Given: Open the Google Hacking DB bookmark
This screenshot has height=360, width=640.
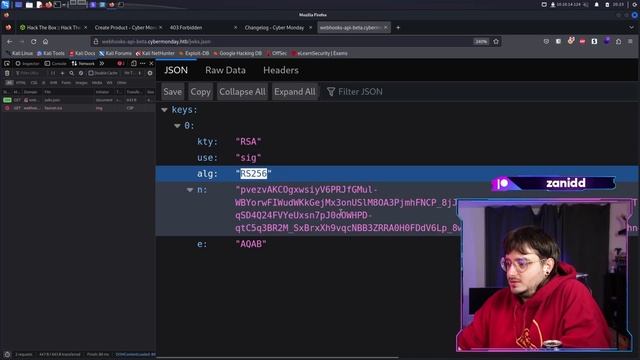Looking at the screenshot, I should [237, 53].
